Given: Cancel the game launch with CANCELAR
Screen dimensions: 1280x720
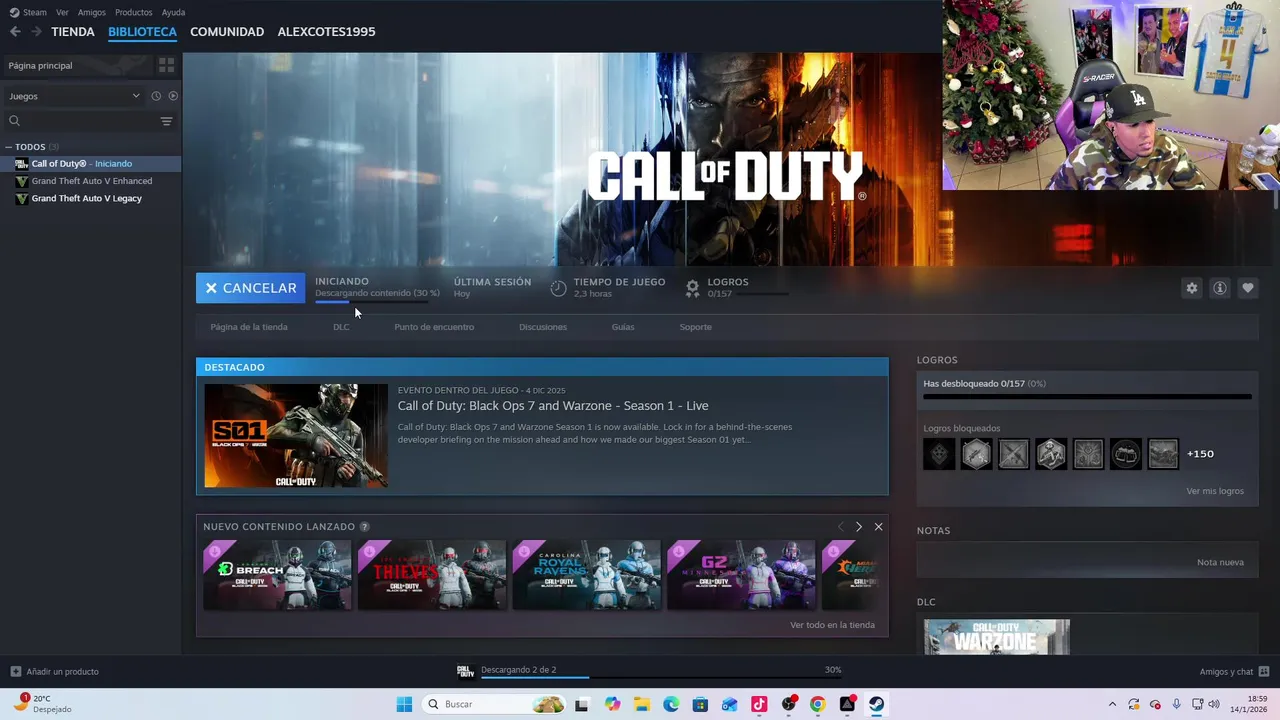Looking at the screenshot, I should (250, 288).
